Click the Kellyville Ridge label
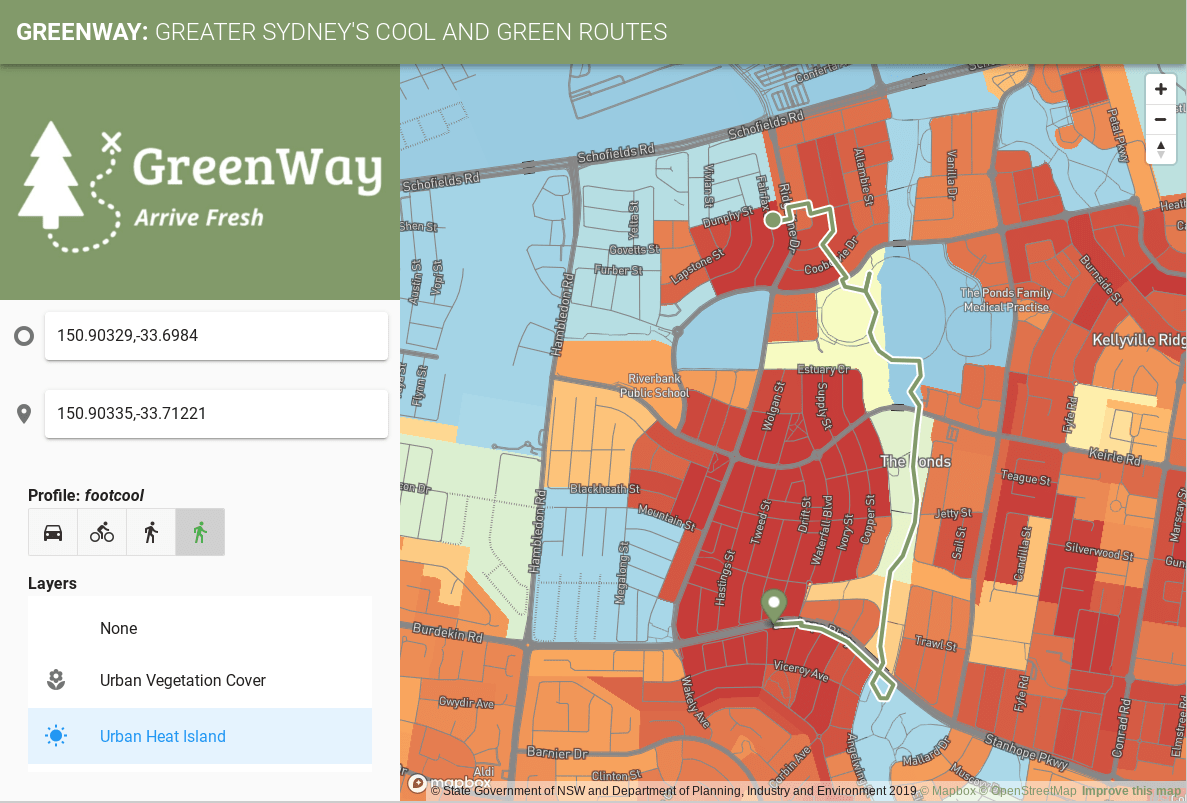Viewport: 1187px width, 803px height. (1139, 340)
